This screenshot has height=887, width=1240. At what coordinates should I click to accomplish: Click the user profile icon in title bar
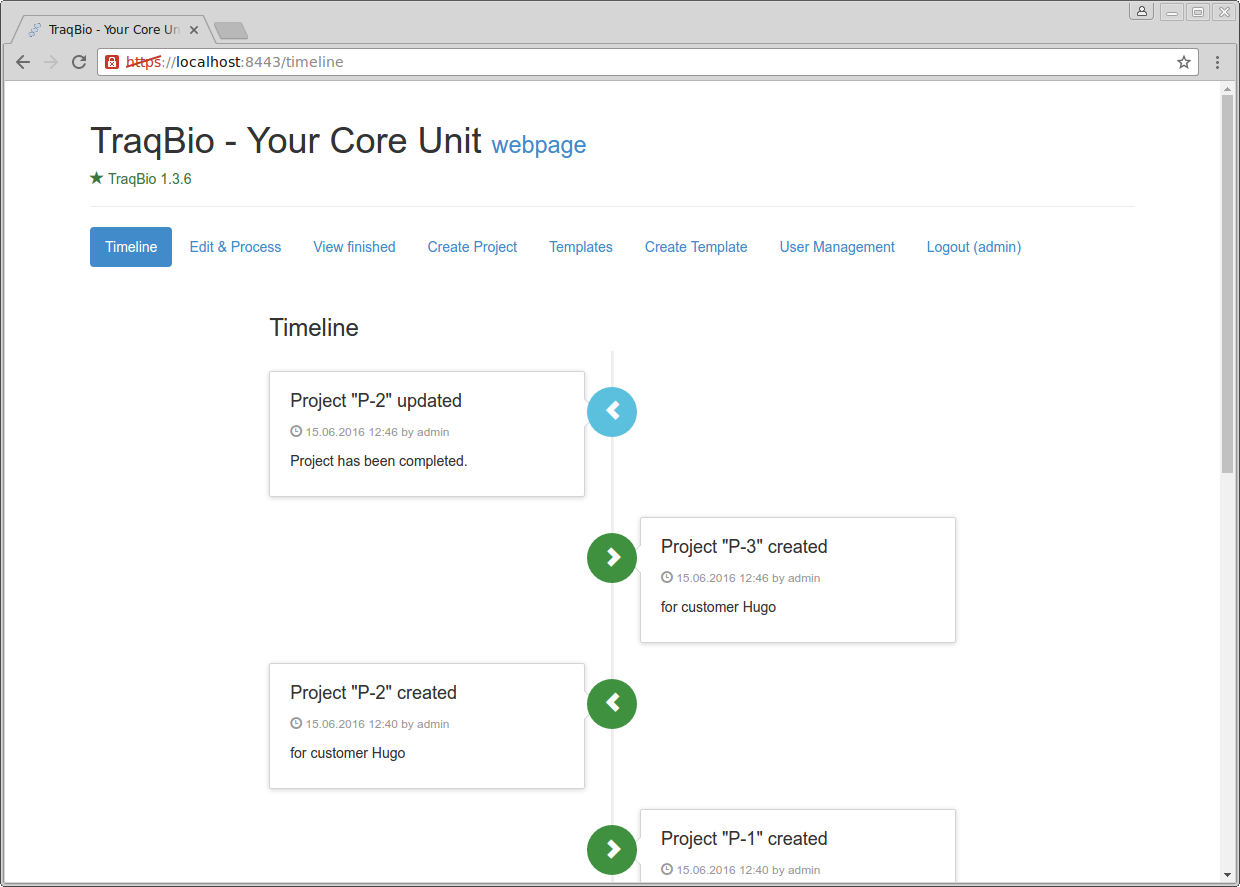1142,11
